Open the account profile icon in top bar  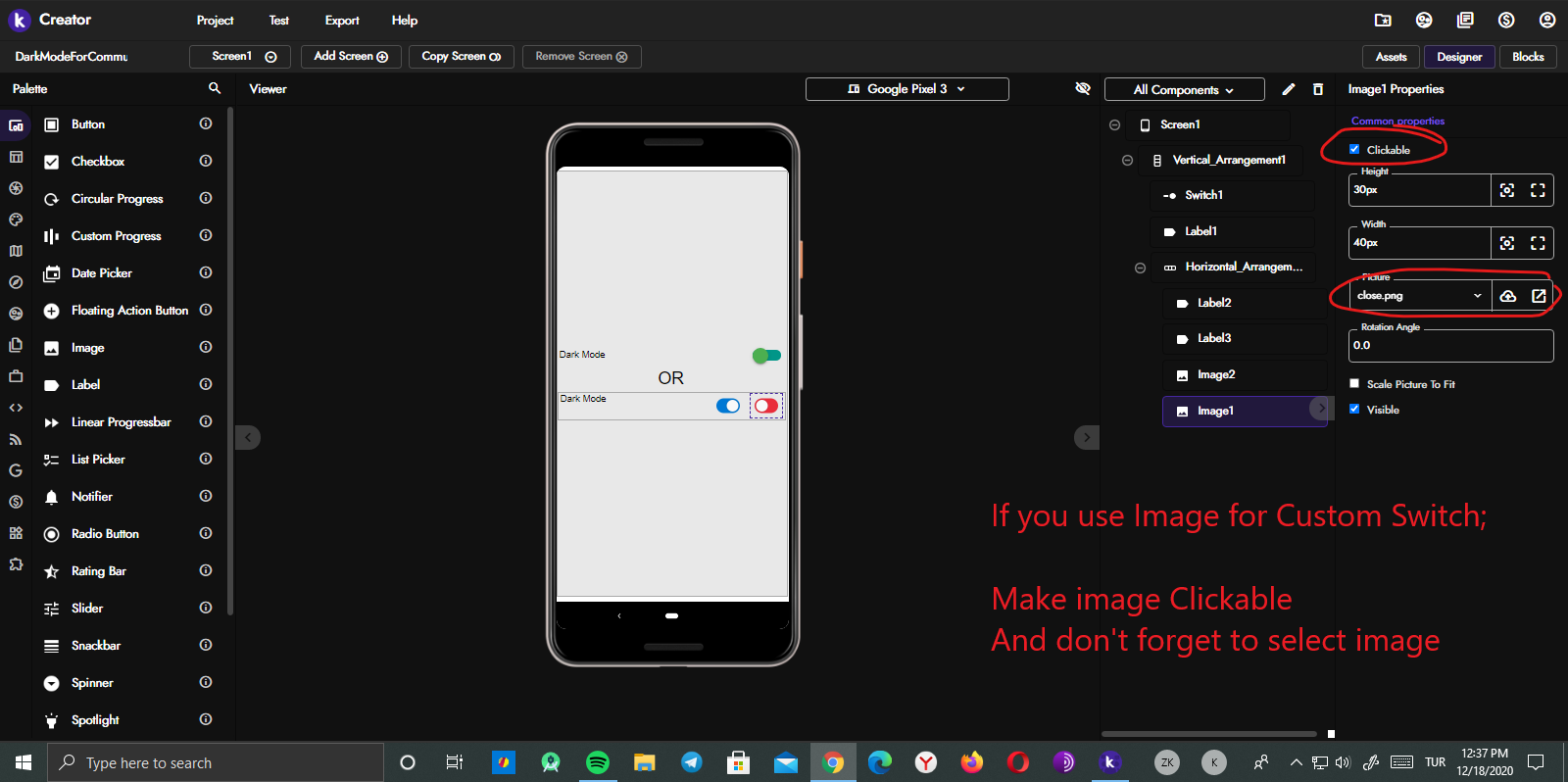(x=1547, y=20)
